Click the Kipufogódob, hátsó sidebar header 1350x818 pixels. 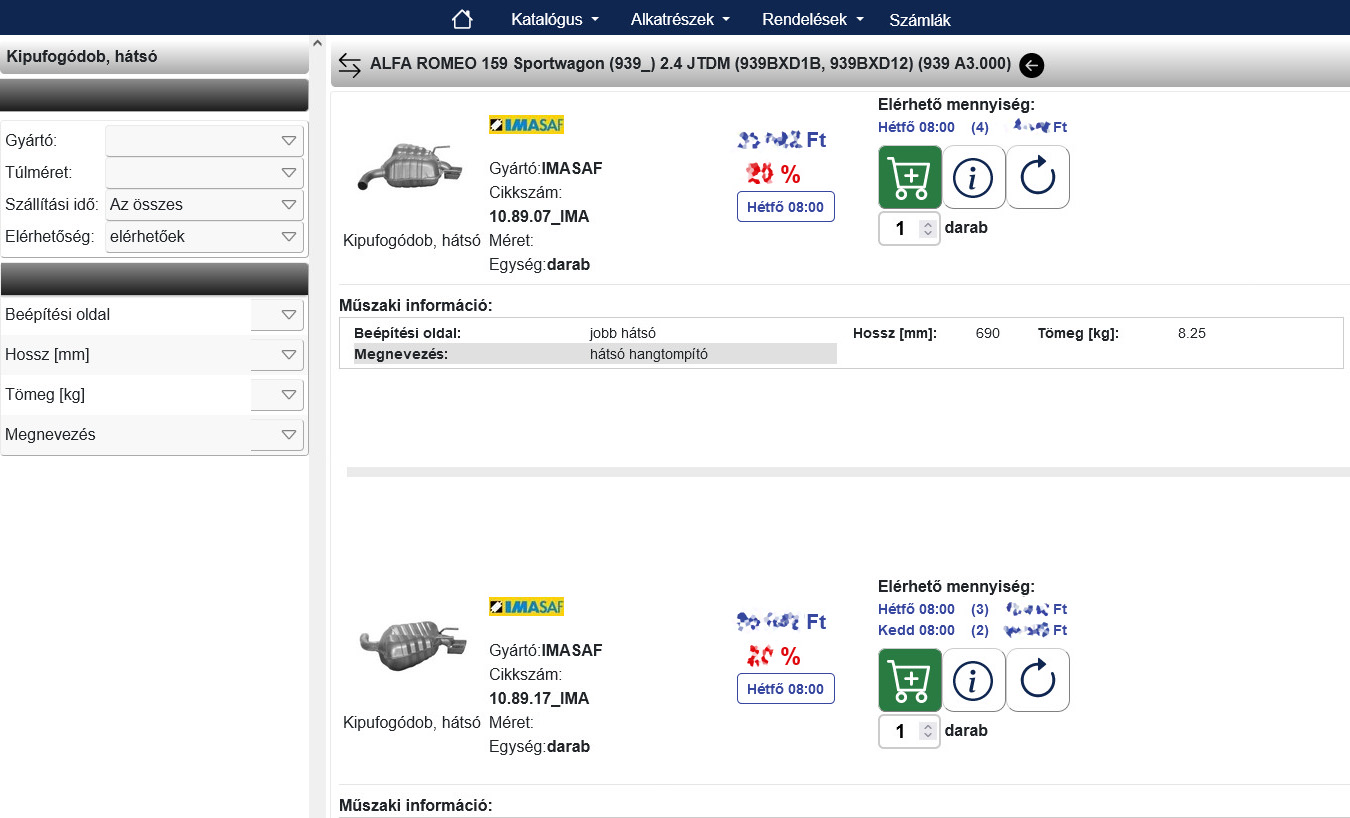click(154, 57)
